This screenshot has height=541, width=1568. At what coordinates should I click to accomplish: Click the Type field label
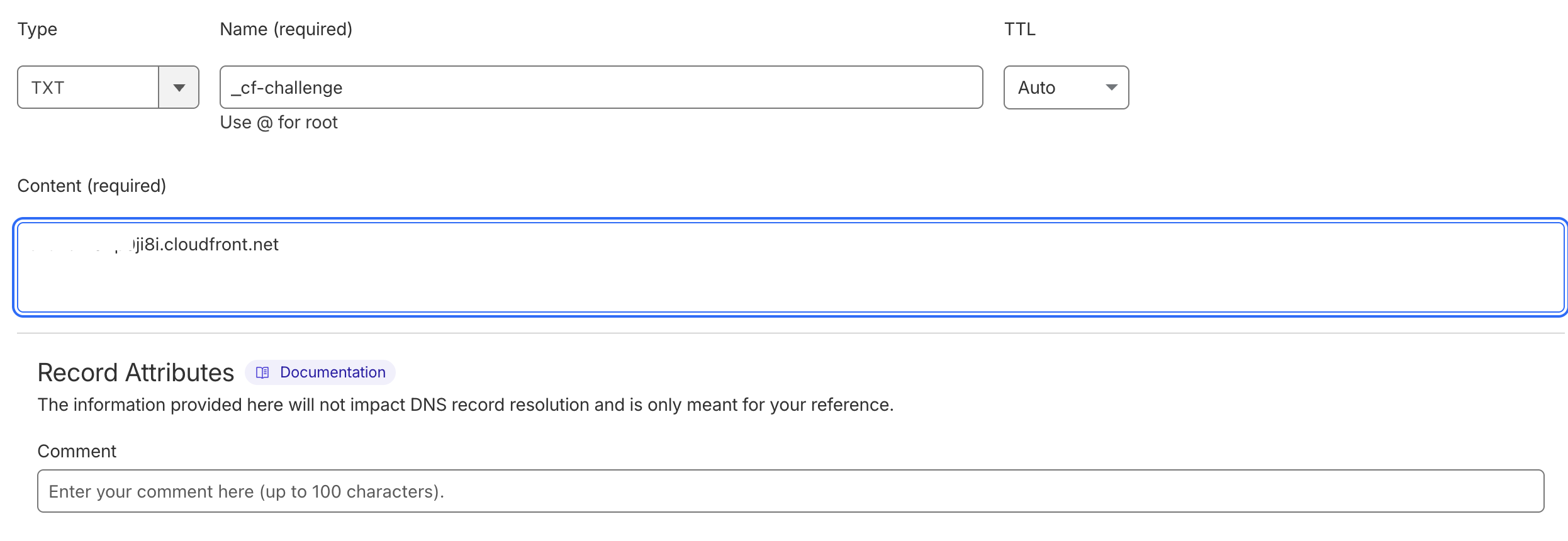[x=37, y=30]
